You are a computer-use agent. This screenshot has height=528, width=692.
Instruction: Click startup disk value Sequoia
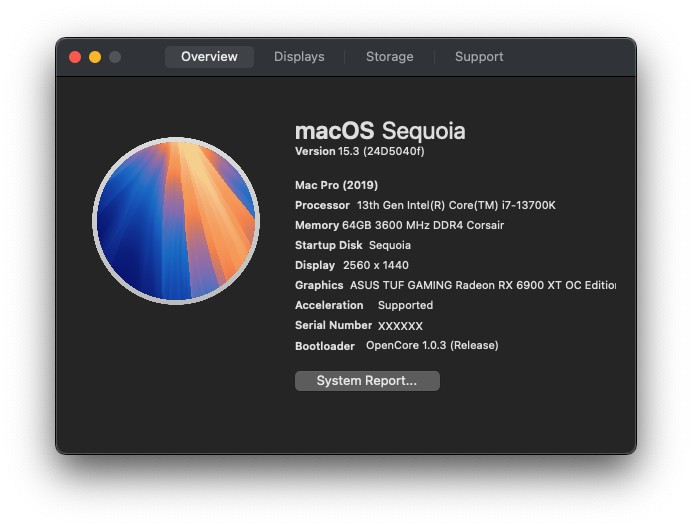point(390,245)
